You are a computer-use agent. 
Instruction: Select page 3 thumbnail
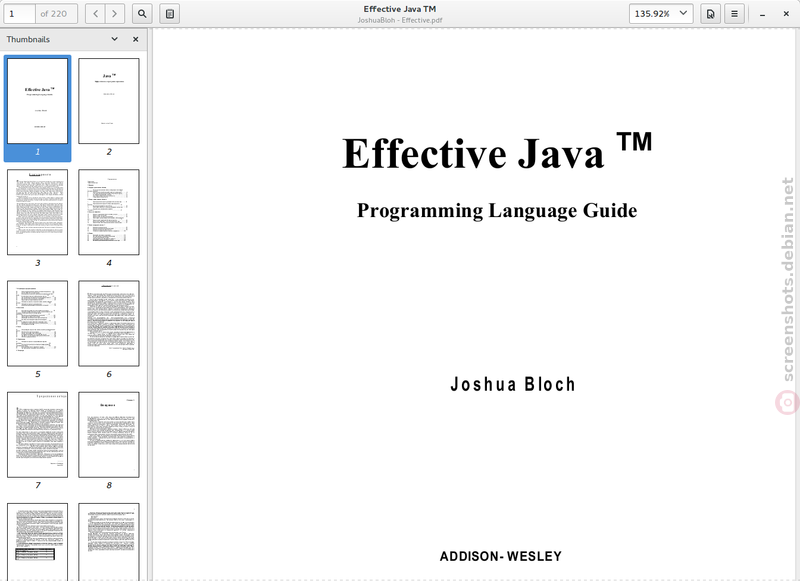37,212
